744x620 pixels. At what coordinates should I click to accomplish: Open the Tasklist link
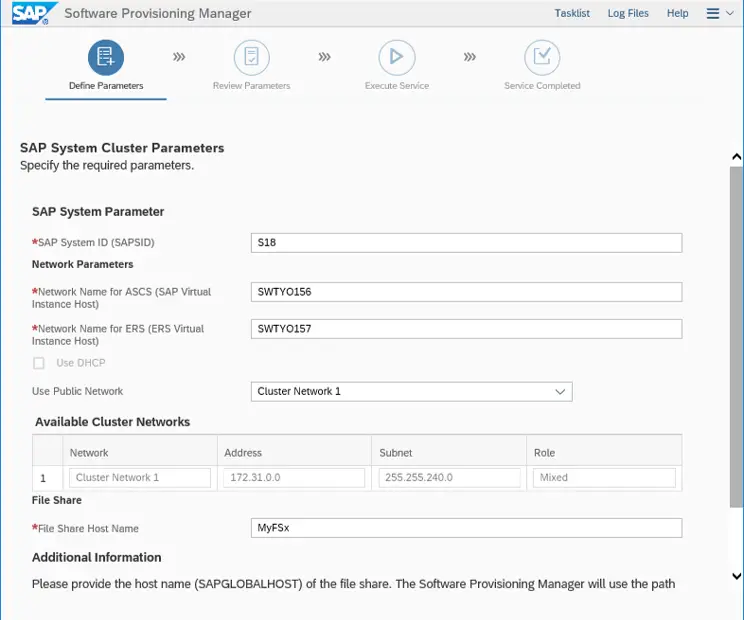click(572, 13)
